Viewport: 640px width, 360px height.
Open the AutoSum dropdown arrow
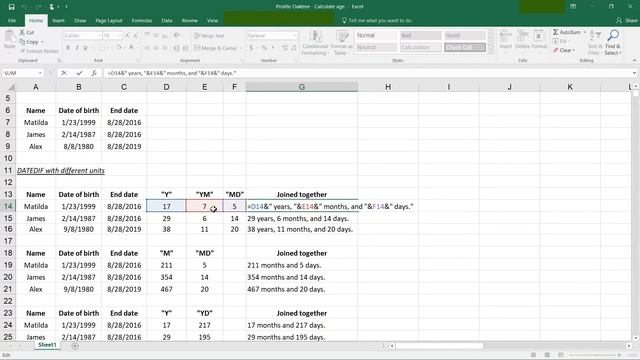tap(584, 32)
